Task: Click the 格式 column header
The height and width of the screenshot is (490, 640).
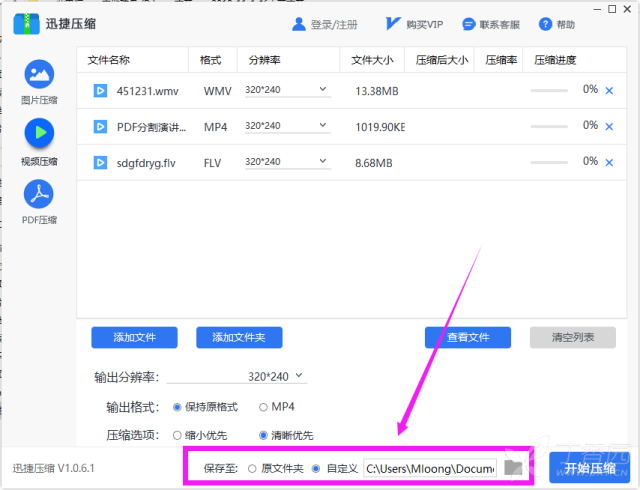Action: tap(211, 60)
